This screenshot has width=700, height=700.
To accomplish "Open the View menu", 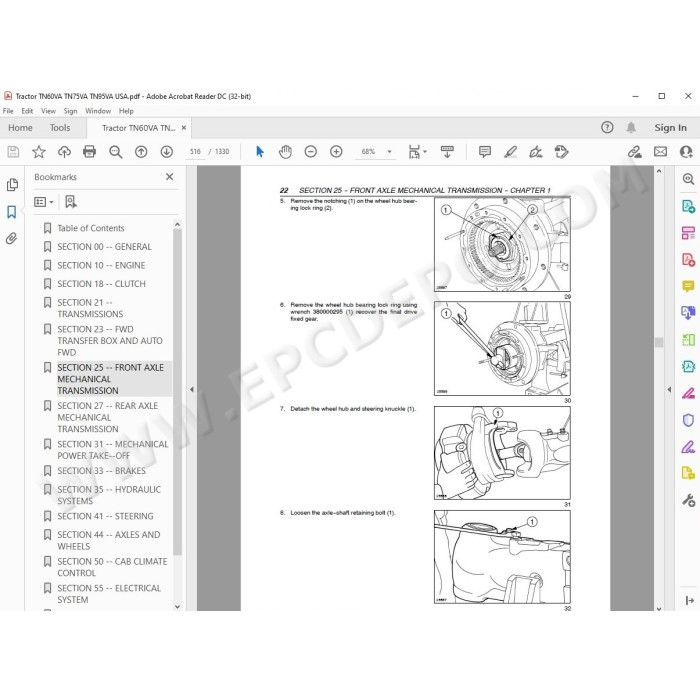I will point(48,111).
